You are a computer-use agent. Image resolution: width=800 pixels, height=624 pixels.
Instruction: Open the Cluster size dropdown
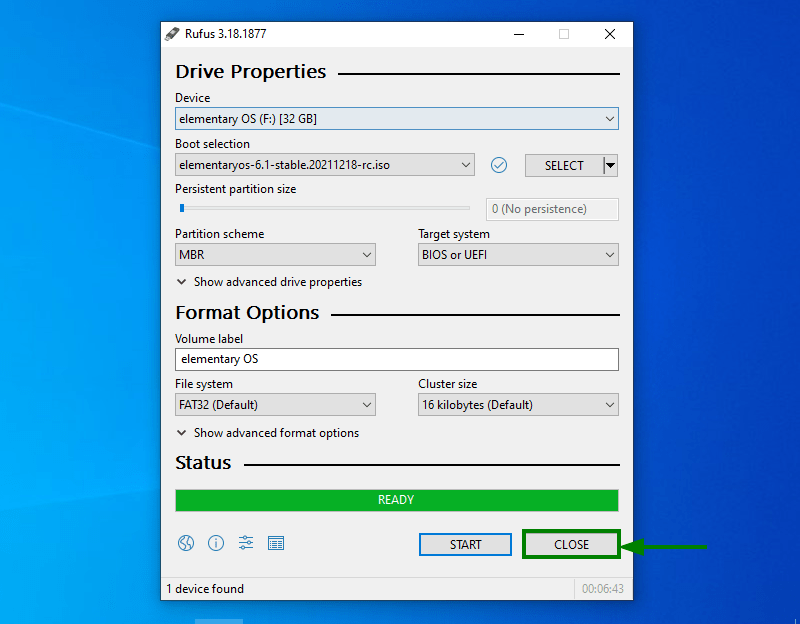[x=610, y=404]
